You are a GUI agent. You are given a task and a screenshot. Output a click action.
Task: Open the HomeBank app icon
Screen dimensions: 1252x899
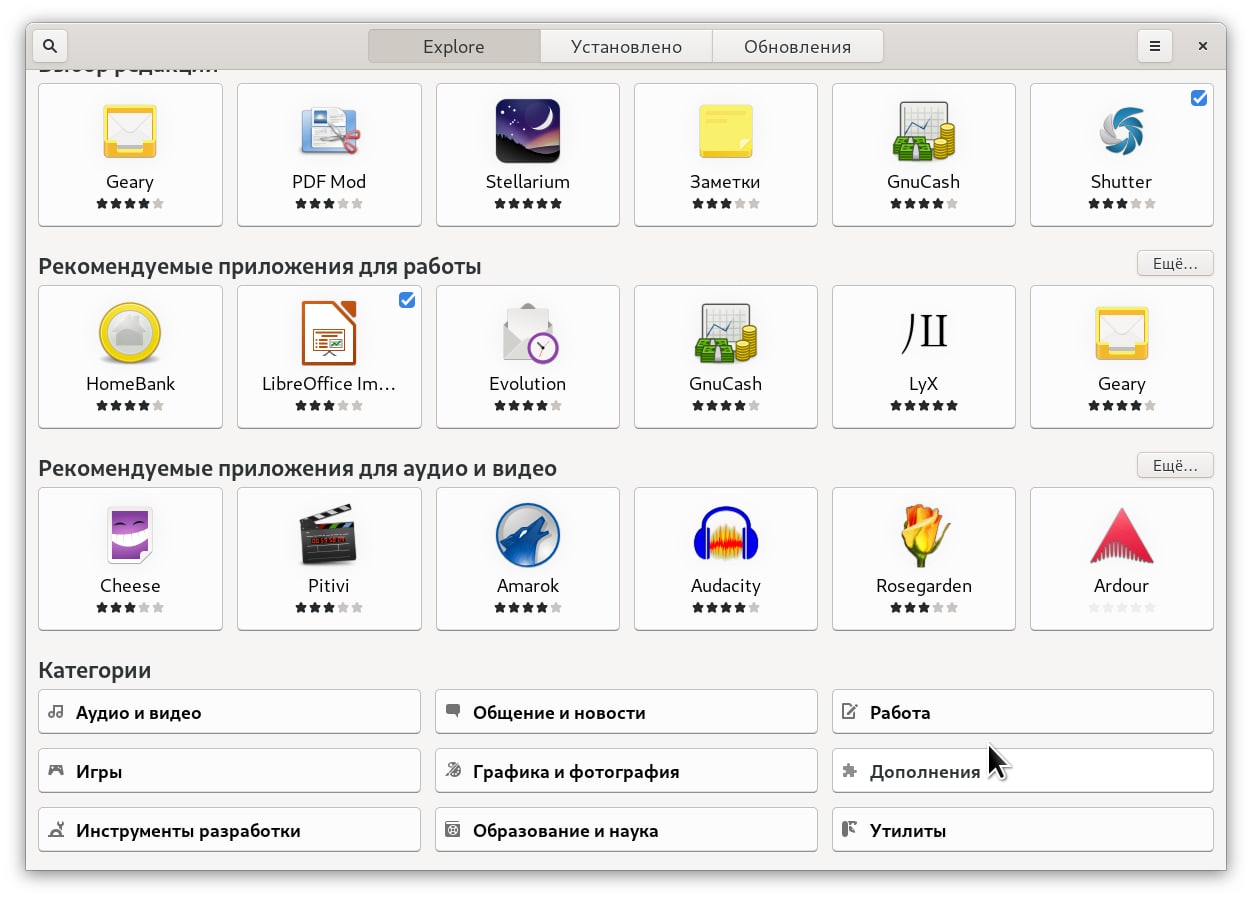pos(130,333)
